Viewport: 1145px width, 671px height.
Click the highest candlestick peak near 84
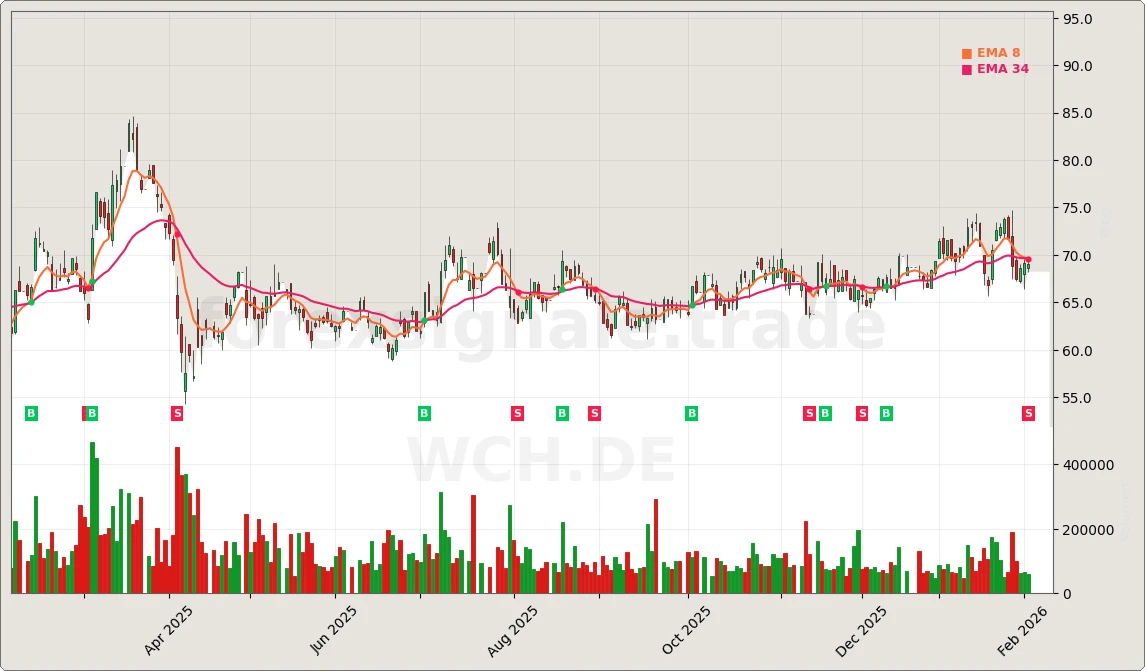pos(131,120)
